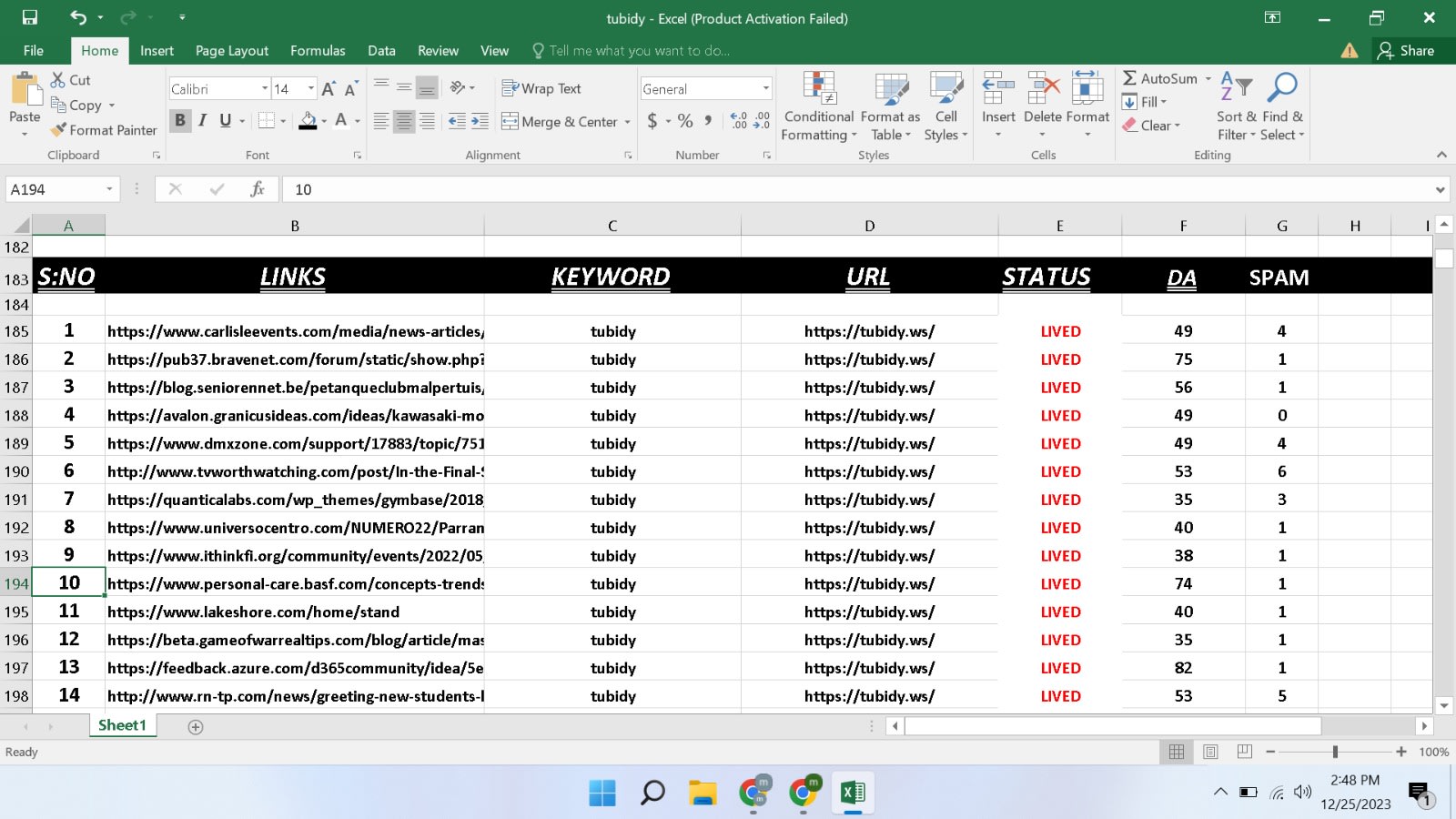Viewport: 1456px width, 819px height.
Task: Click the Share button
Action: (1406, 51)
